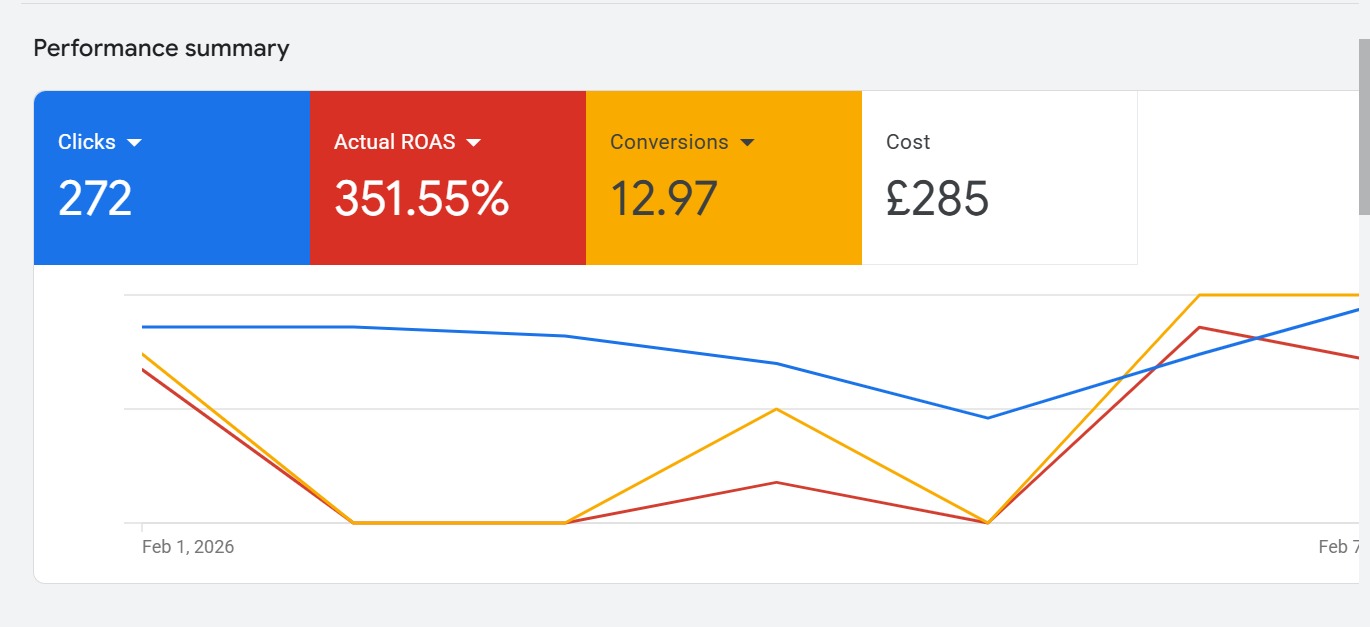Viewport: 1370px width, 627px height.
Task: Click the vertical scrollbar thumb
Action: 1363,125
